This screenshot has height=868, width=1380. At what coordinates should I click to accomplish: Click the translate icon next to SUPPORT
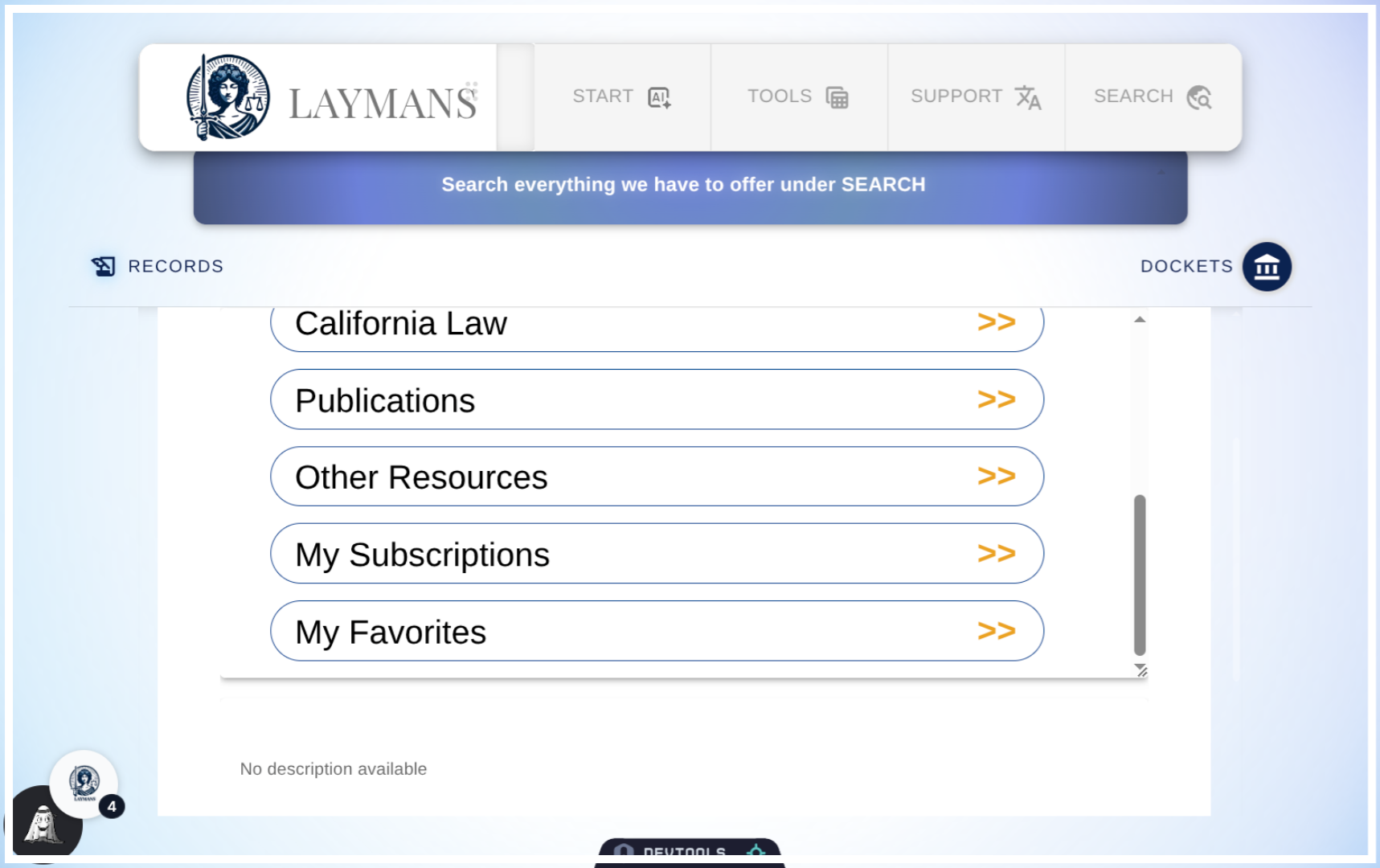click(x=1029, y=98)
